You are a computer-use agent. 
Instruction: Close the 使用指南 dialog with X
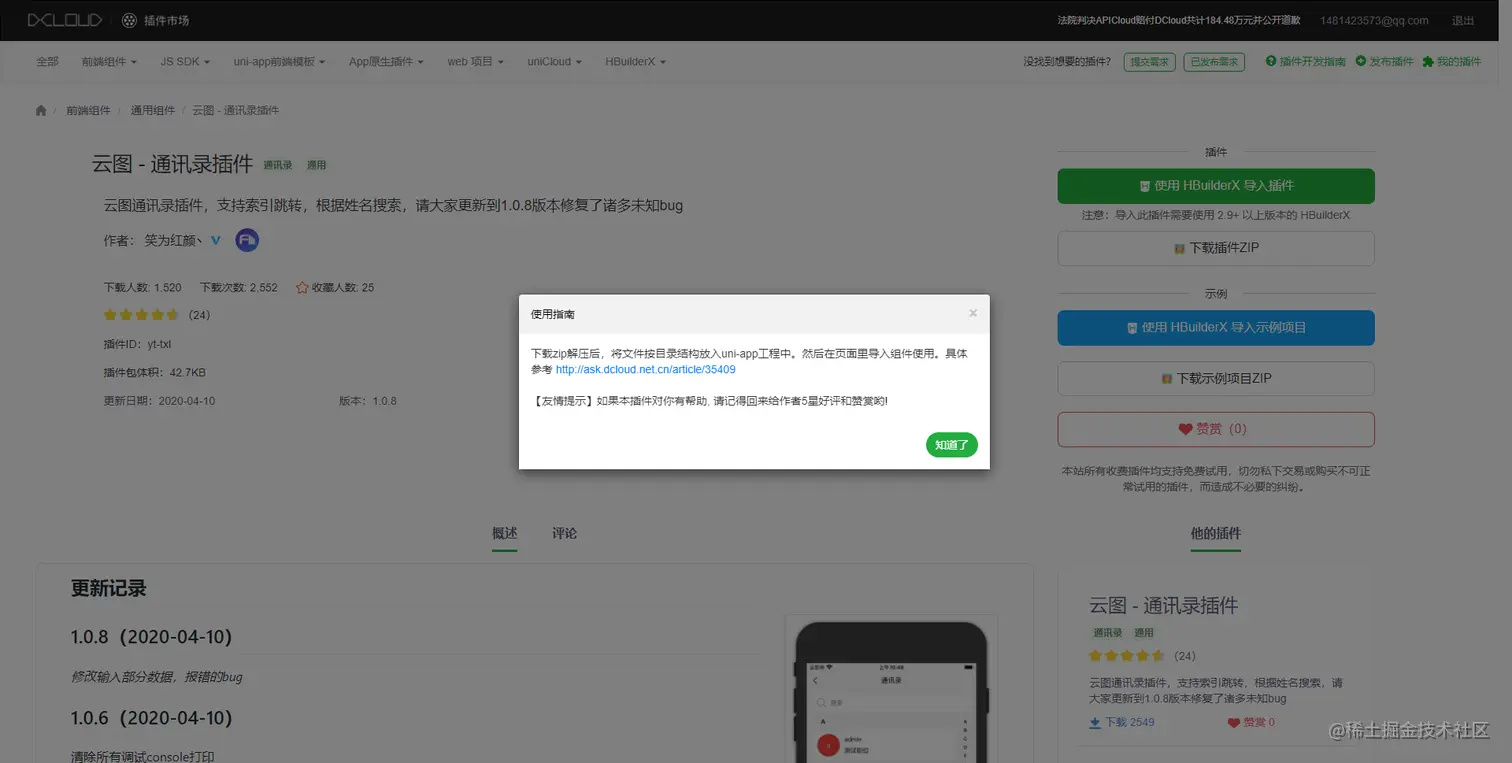(973, 313)
